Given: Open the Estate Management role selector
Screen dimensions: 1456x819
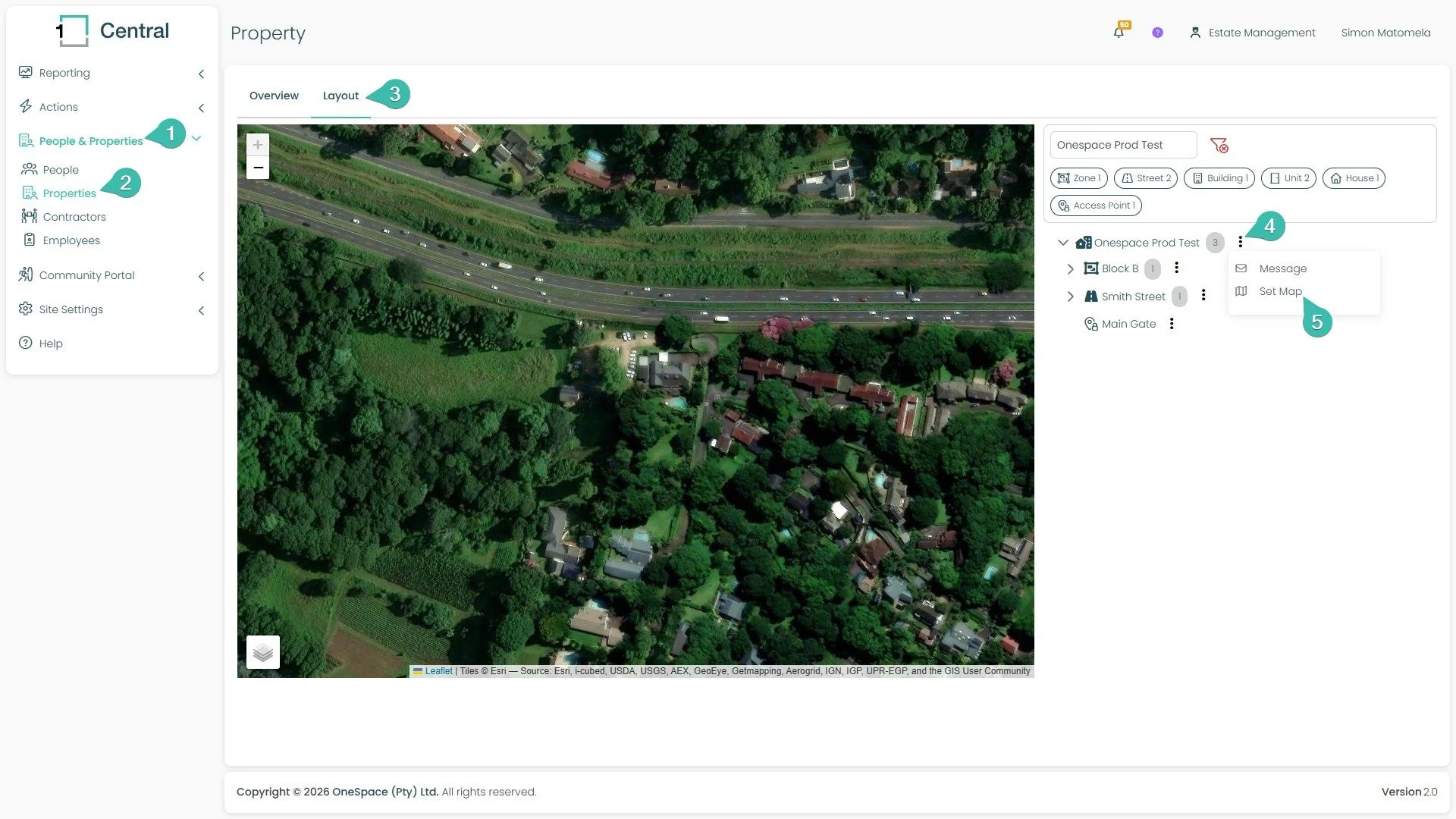Looking at the screenshot, I should click(1252, 33).
